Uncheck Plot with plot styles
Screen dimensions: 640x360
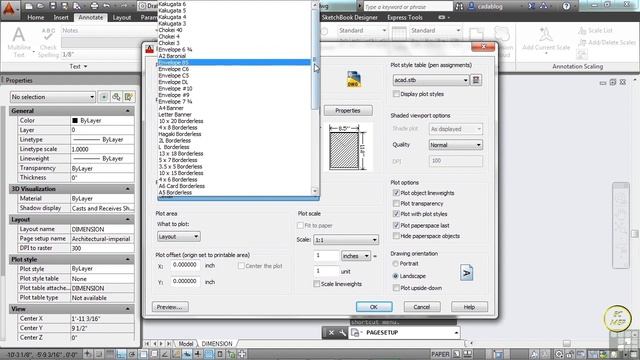click(x=396, y=214)
